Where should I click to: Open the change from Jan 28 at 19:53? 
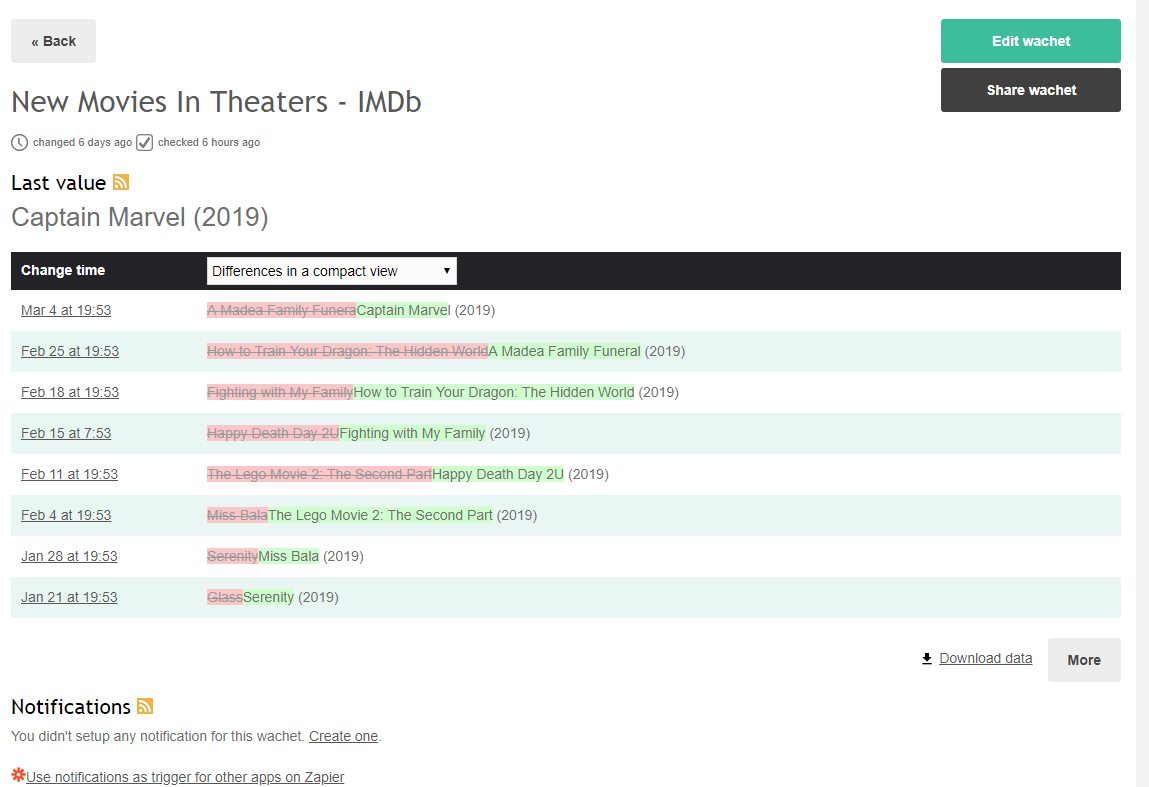[69, 556]
